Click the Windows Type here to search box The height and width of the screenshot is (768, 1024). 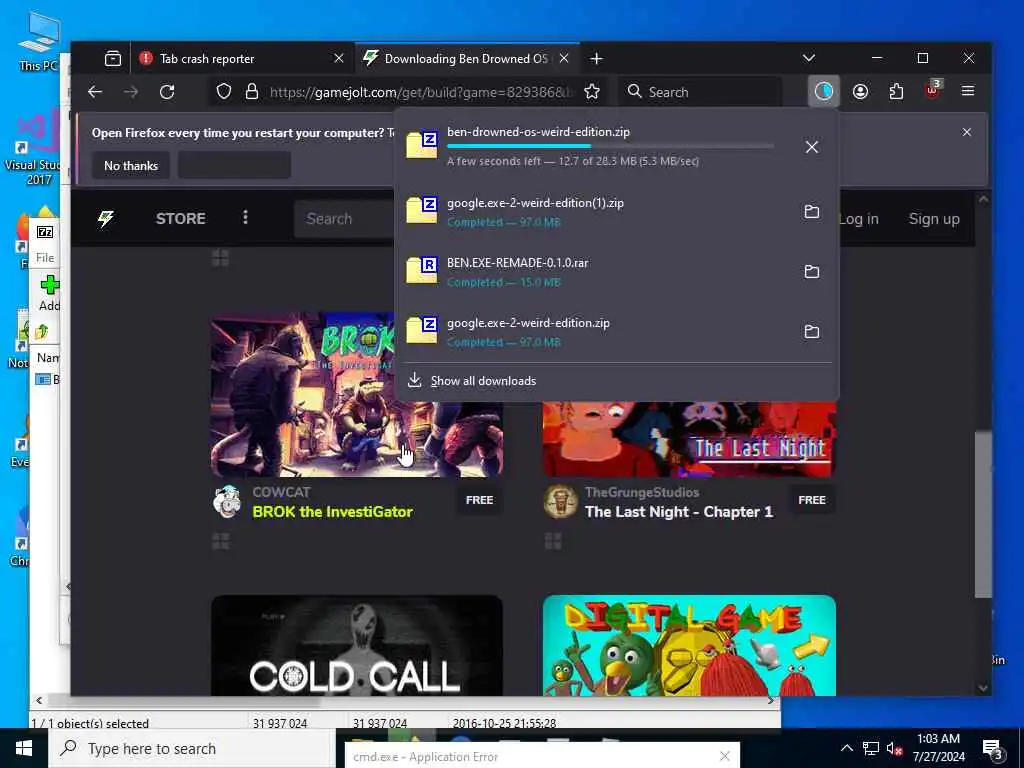click(193, 748)
